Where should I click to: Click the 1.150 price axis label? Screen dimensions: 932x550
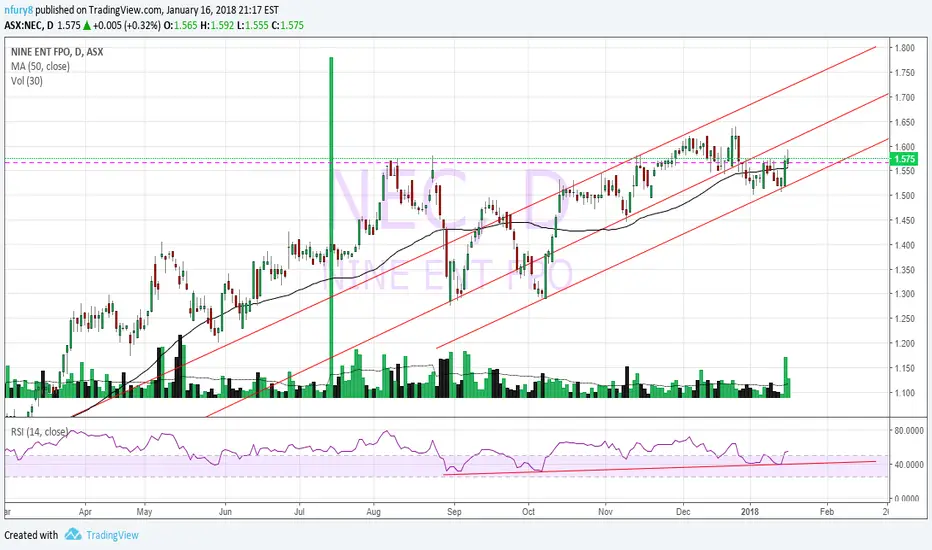pyautogui.click(x=904, y=368)
